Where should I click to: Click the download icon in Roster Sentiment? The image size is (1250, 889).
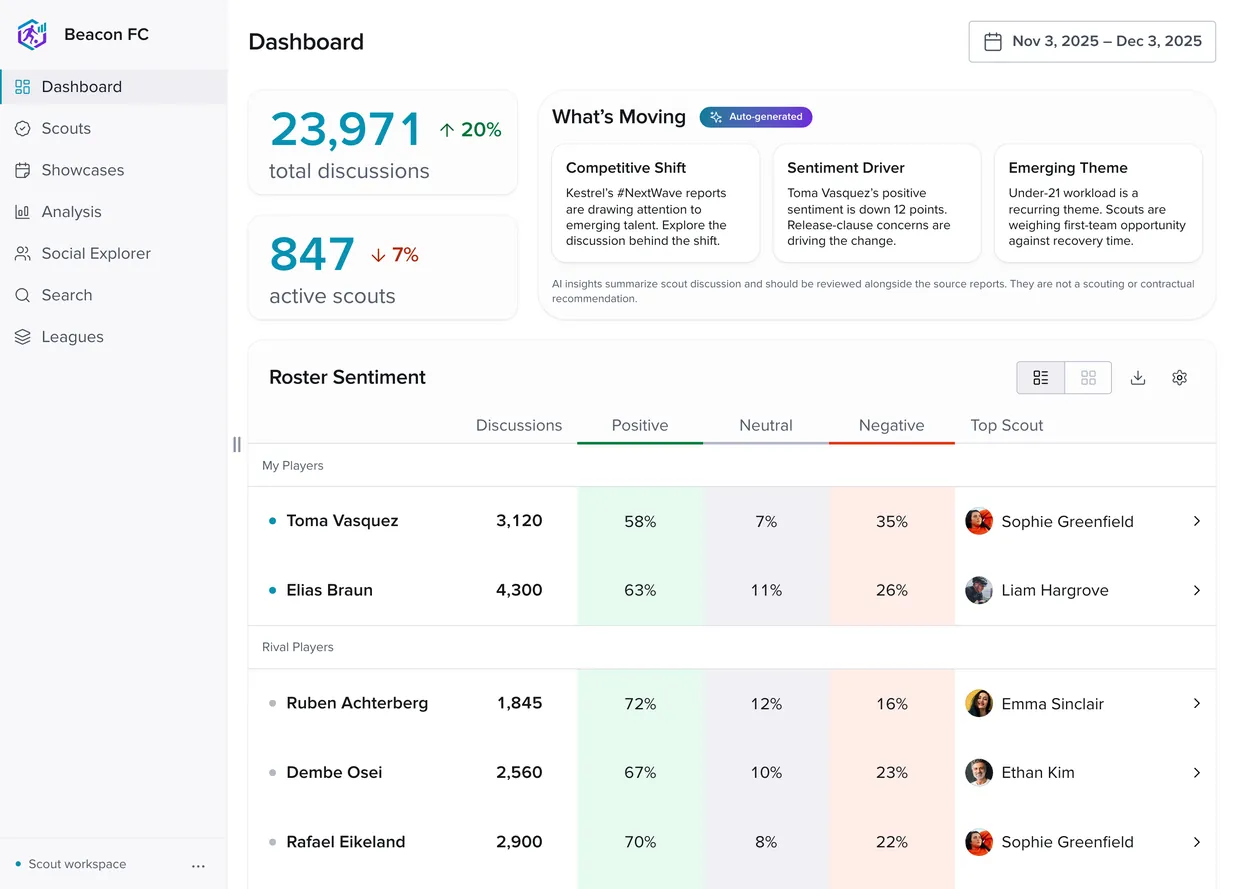[1137, 378]
